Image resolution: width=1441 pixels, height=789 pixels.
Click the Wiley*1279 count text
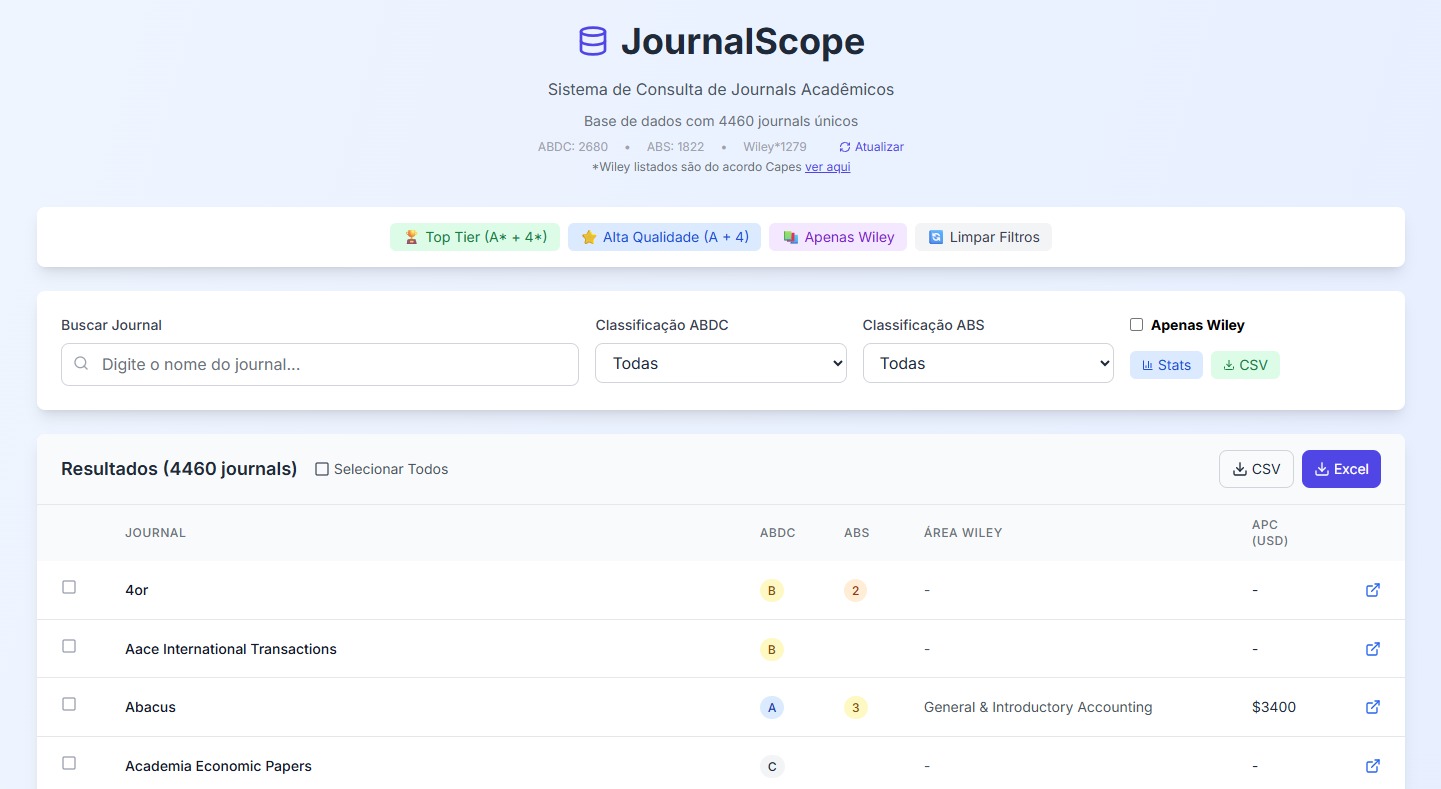[775, 147]
